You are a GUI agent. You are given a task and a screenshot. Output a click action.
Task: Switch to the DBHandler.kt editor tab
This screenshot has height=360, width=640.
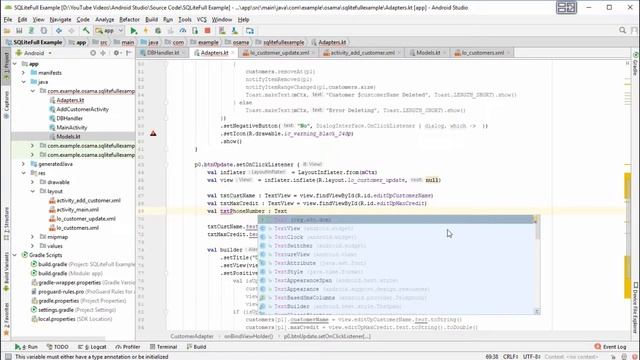pos(162,53)
